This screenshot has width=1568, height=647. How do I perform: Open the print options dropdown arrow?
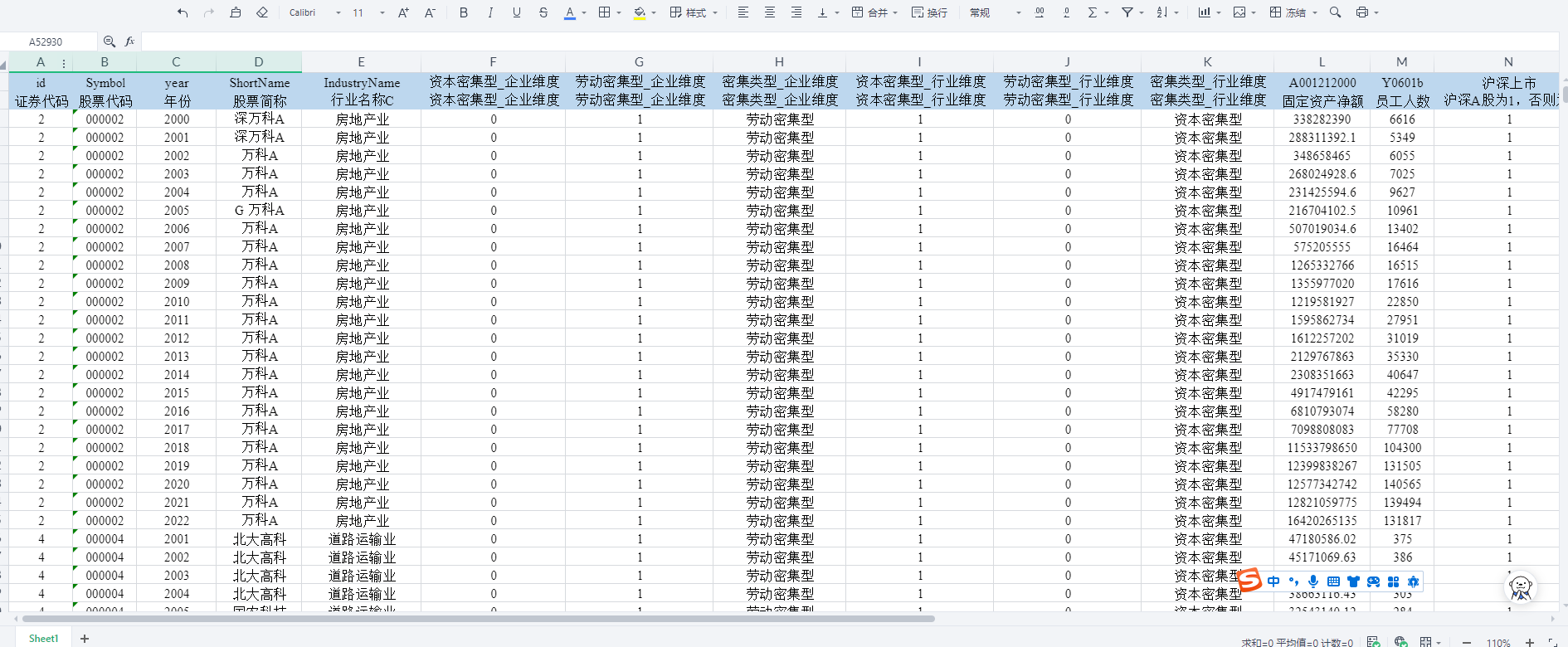pos(1376,13)
